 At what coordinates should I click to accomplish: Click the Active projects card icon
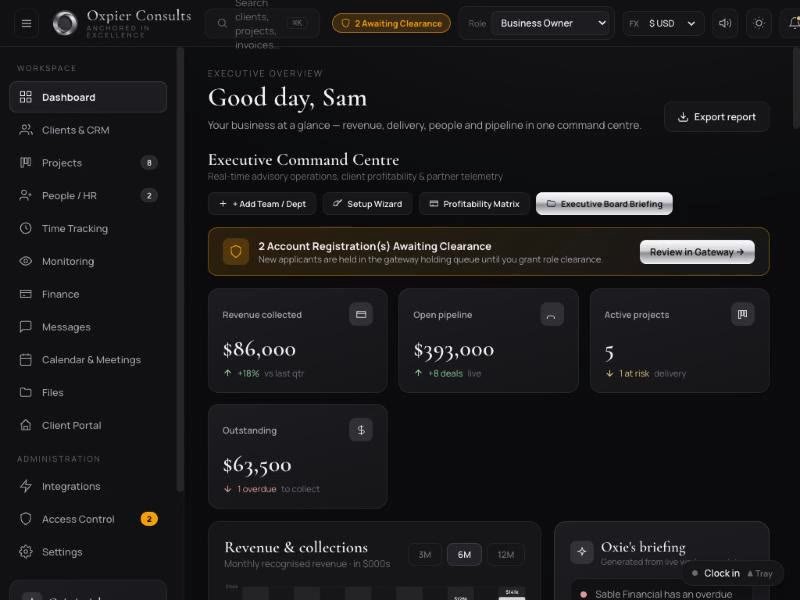pyautogui.click(x=743, y=314)
